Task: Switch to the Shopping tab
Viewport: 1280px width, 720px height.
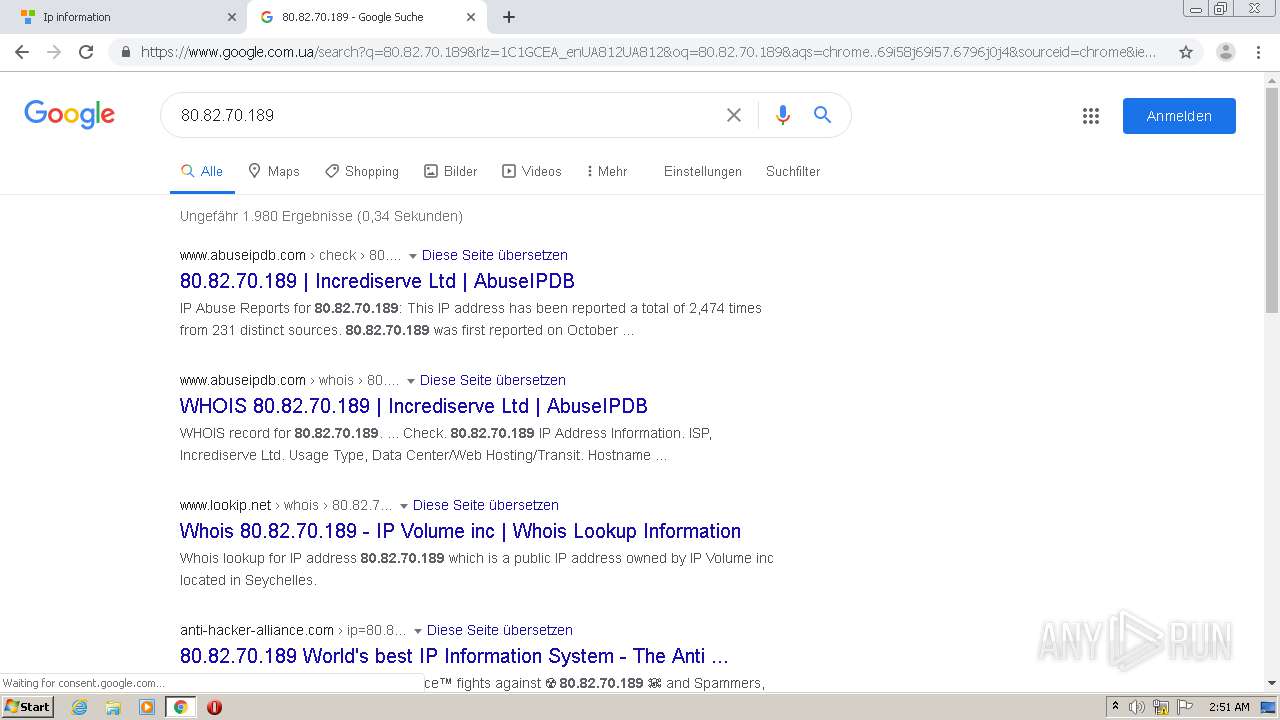Action: click(362, 171)
